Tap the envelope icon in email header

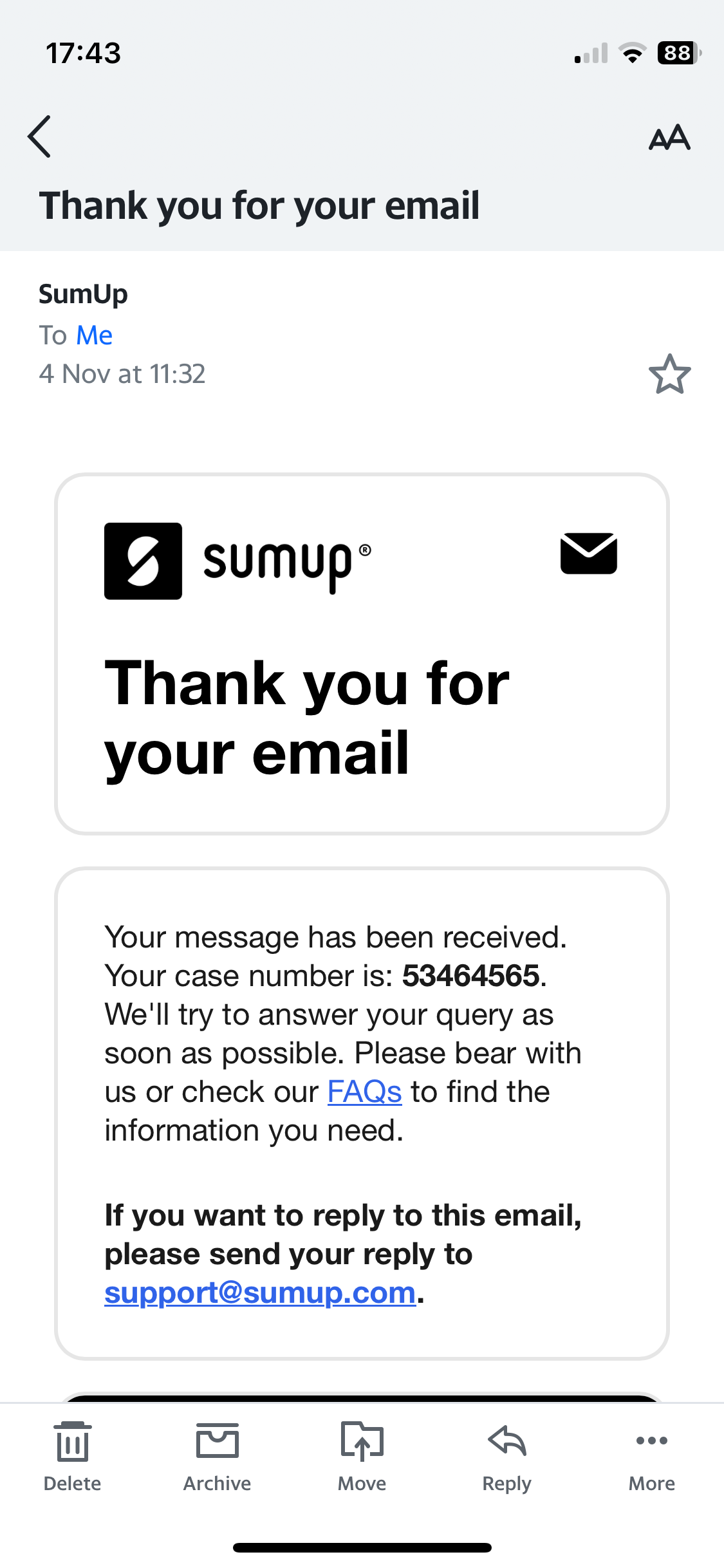click(588, 554)
